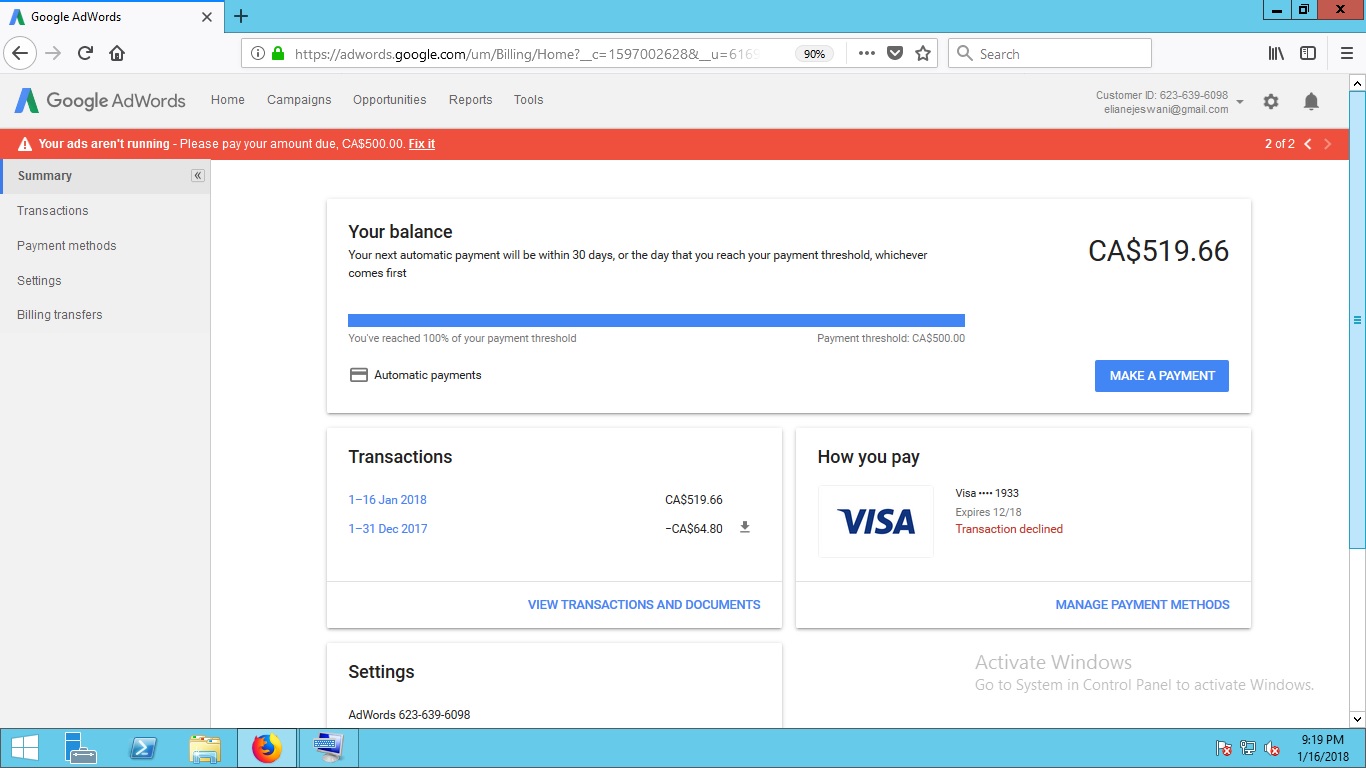Open Firefox Library icon
Screen dimensions: 1366x768
[x=1276, y=53]
